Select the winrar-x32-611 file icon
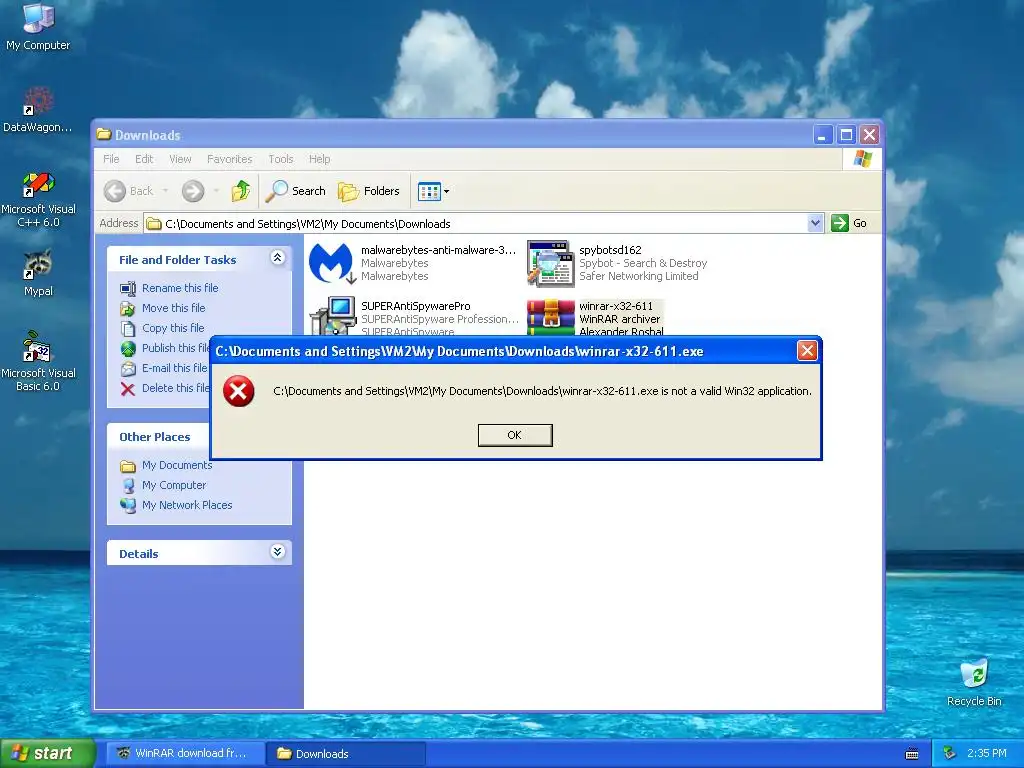This screenshot has width=1024, height=768. pos(551,317)
